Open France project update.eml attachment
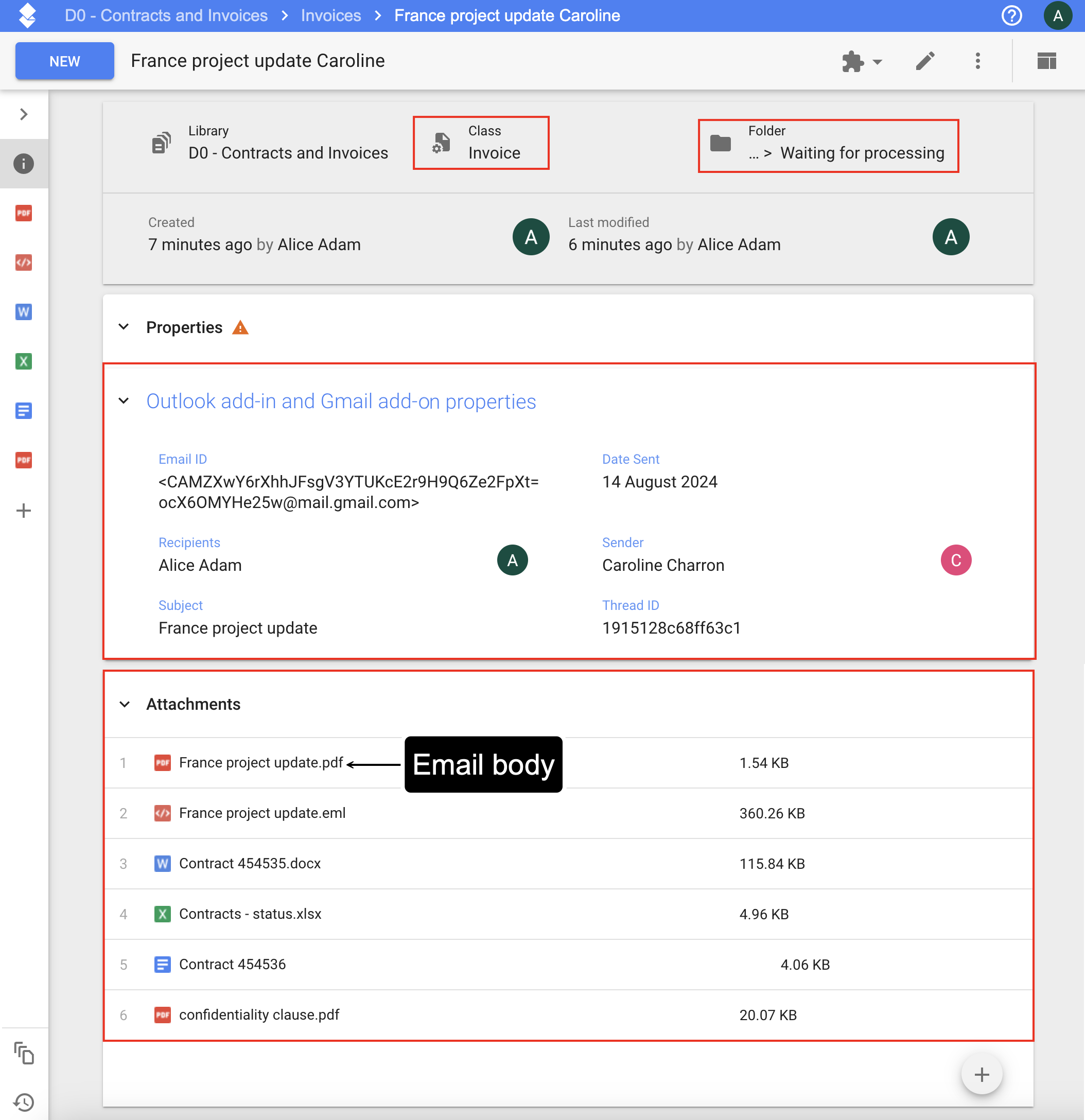This screenshot has height=1120, width=1085. pyautogui.click(x=262, y=813)
